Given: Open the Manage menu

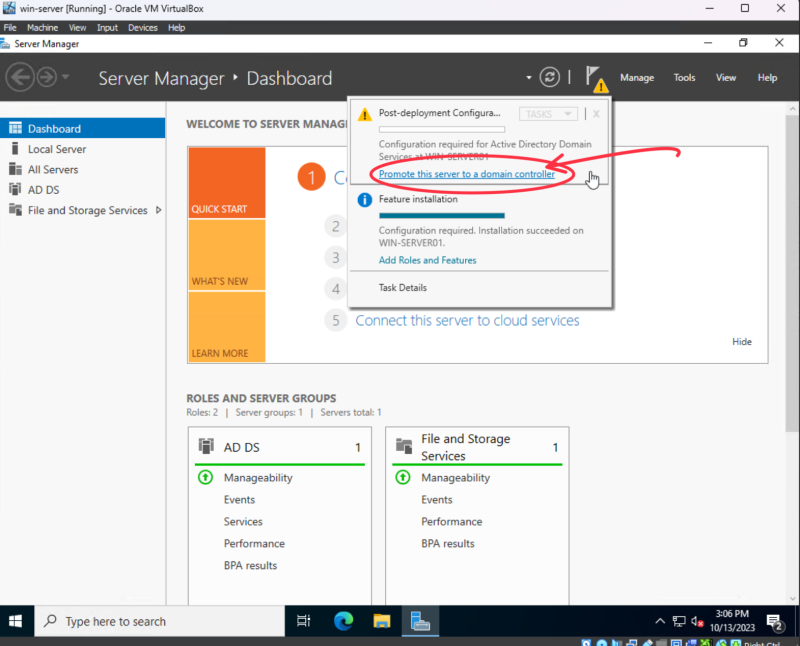Looking at the screenshot, I should click(x=637, y=78).
